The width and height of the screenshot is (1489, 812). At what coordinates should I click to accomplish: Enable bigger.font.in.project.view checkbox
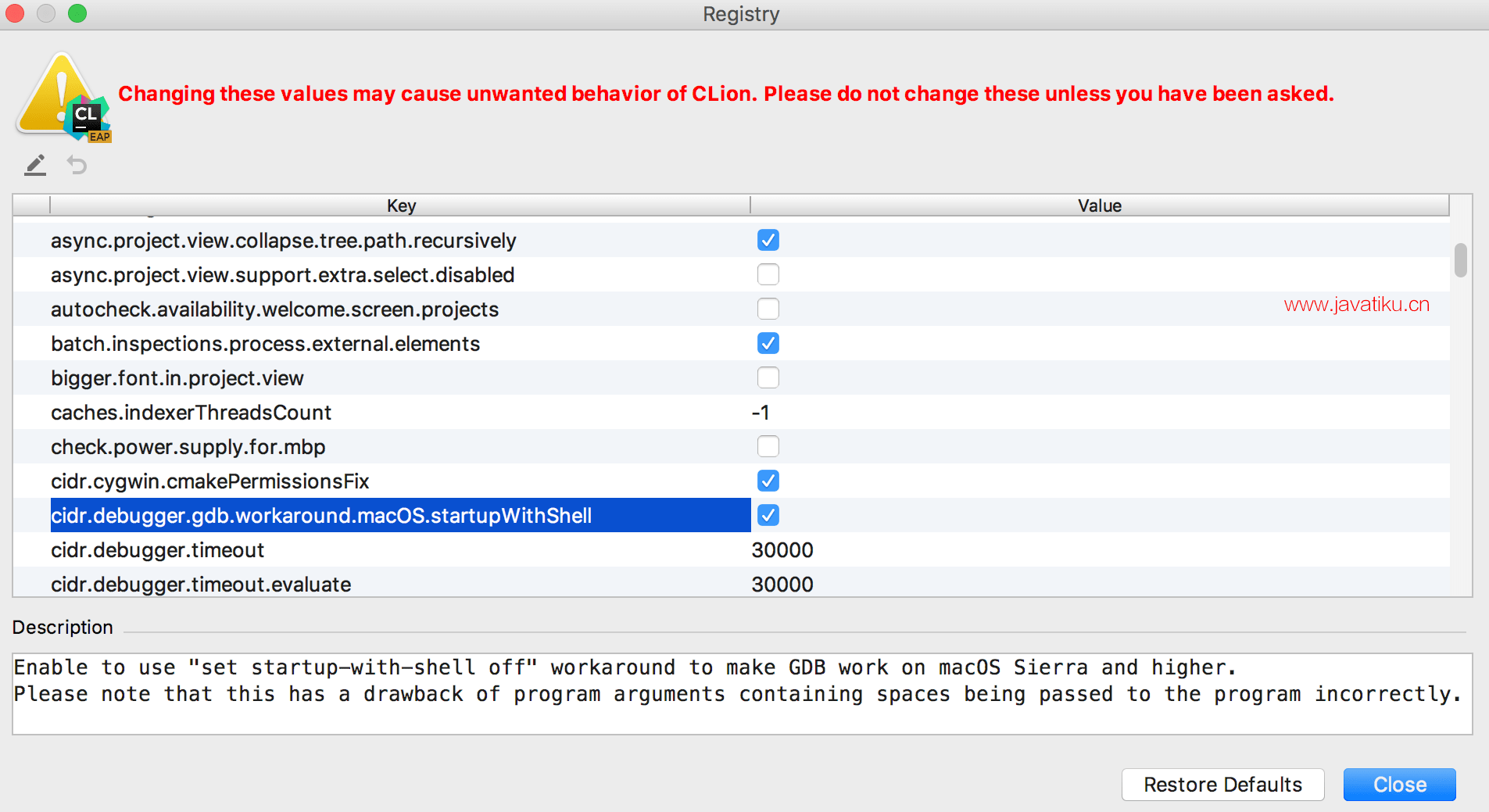click(768, 377)
